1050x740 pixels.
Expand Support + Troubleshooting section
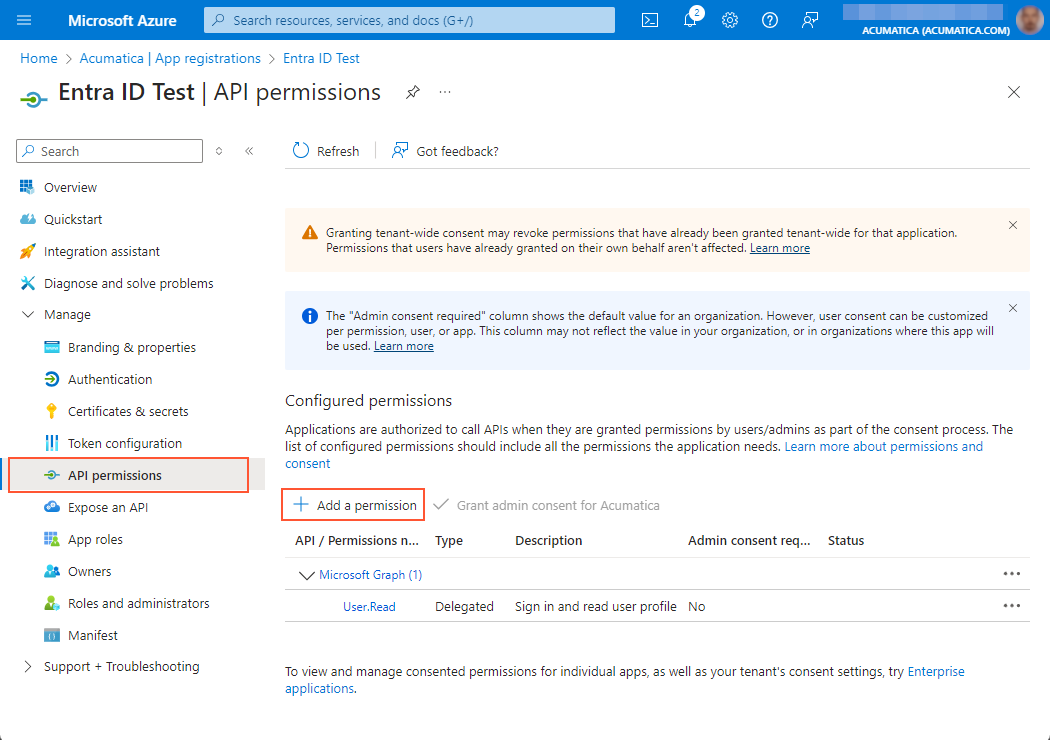click(27, 667)
